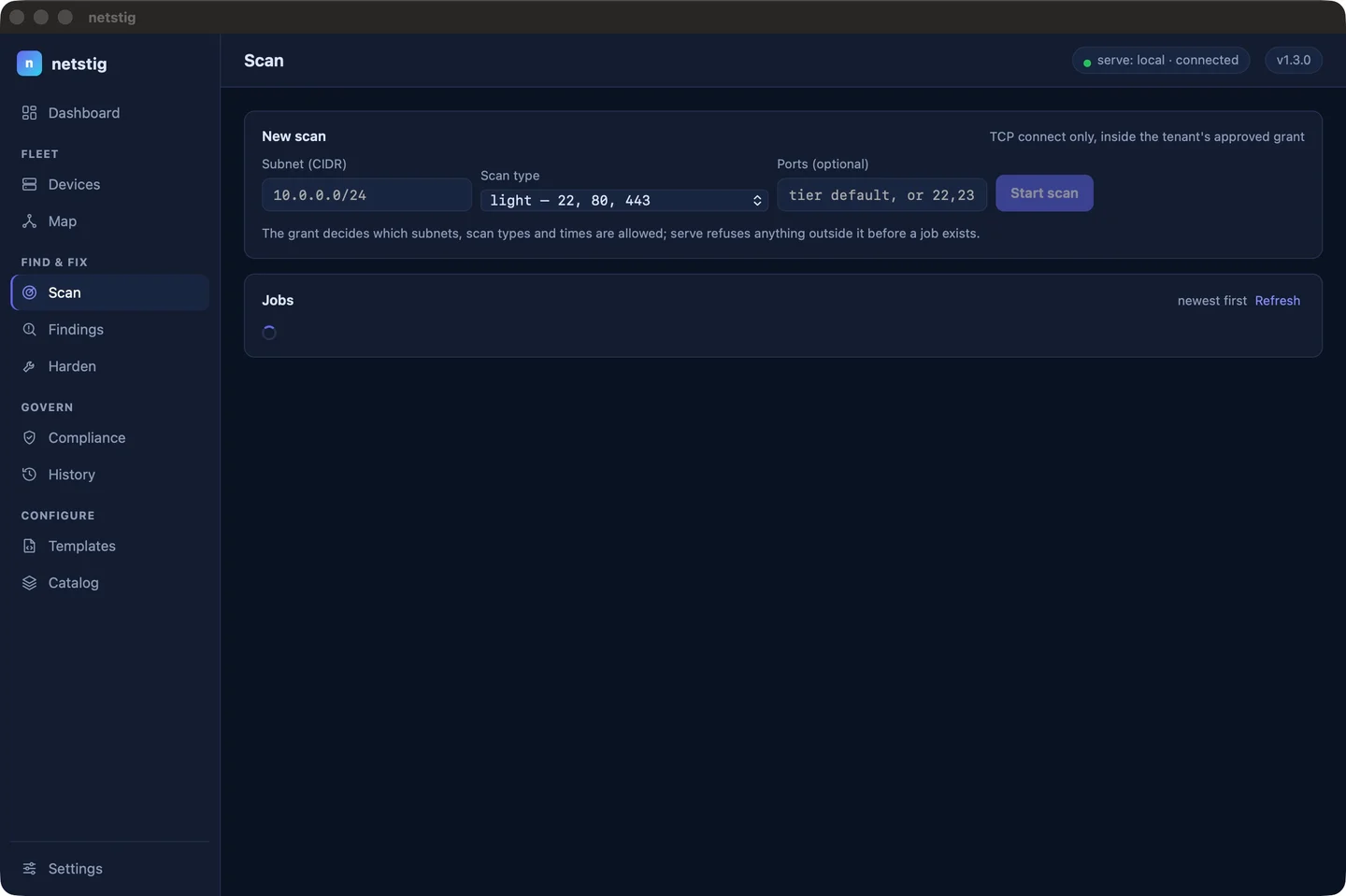The image size is (1346, 896).
Task: Click the Catalog layers icon
Action: point(29,583)
